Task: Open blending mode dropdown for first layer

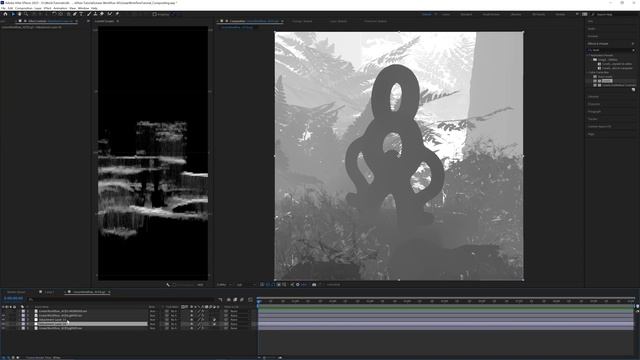Action: point(153,311)
